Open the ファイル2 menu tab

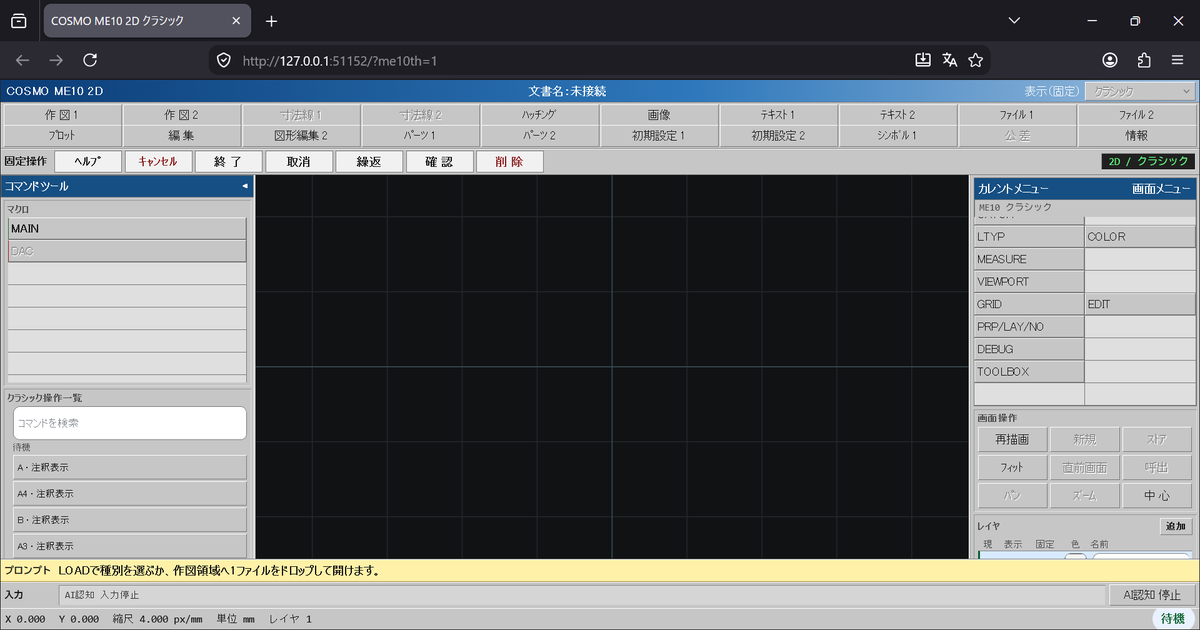tap(1136, 115)
